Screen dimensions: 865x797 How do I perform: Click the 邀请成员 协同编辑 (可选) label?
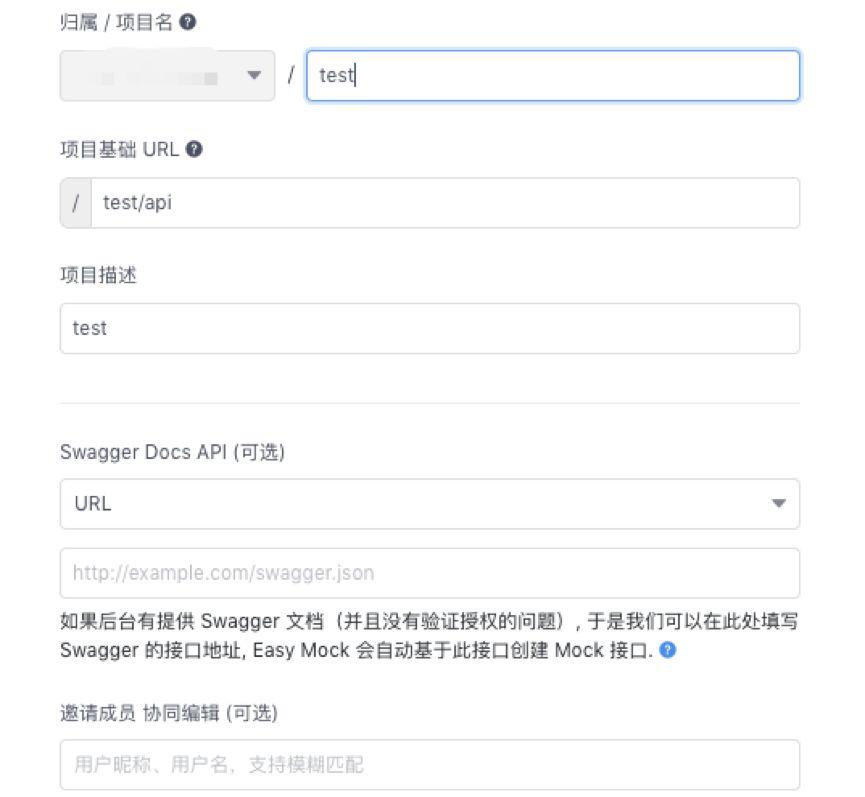coord(168,713)
